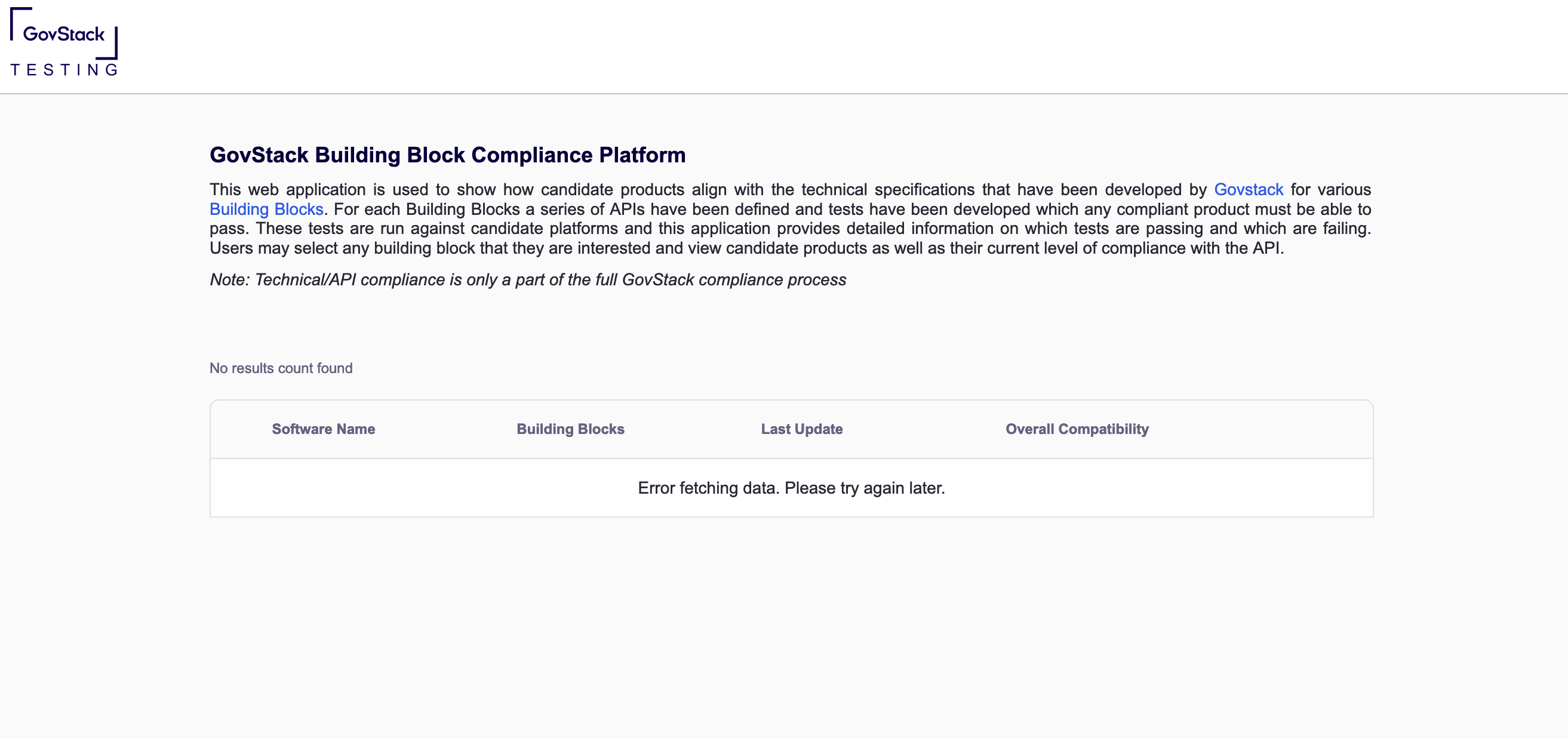Image resolution: width=1568 pixels, height=739 pixels.
Task: Click the 'Error fetching data' message row
Action: 791,488
